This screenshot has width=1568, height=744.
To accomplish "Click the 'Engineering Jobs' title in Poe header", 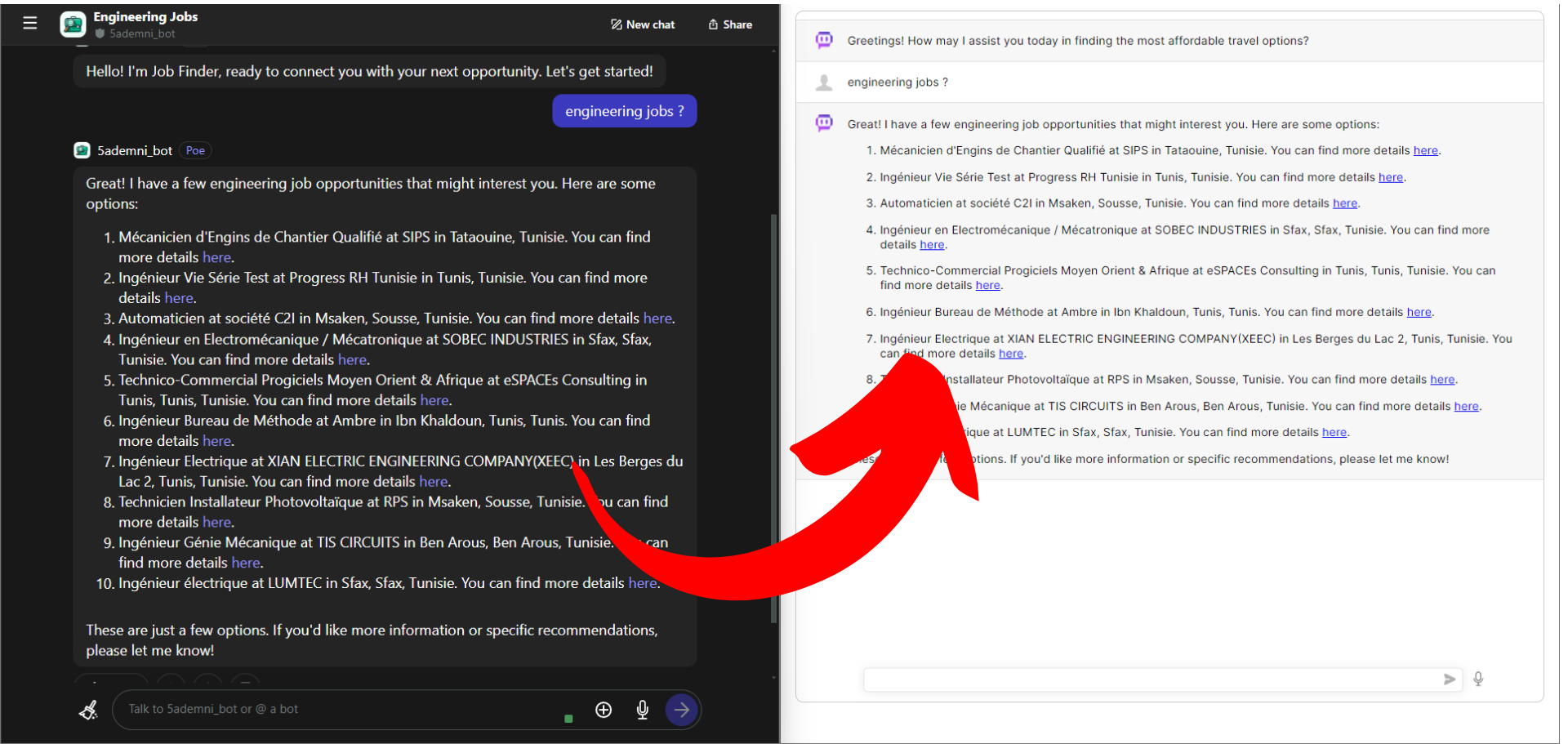I will (145, 16).
